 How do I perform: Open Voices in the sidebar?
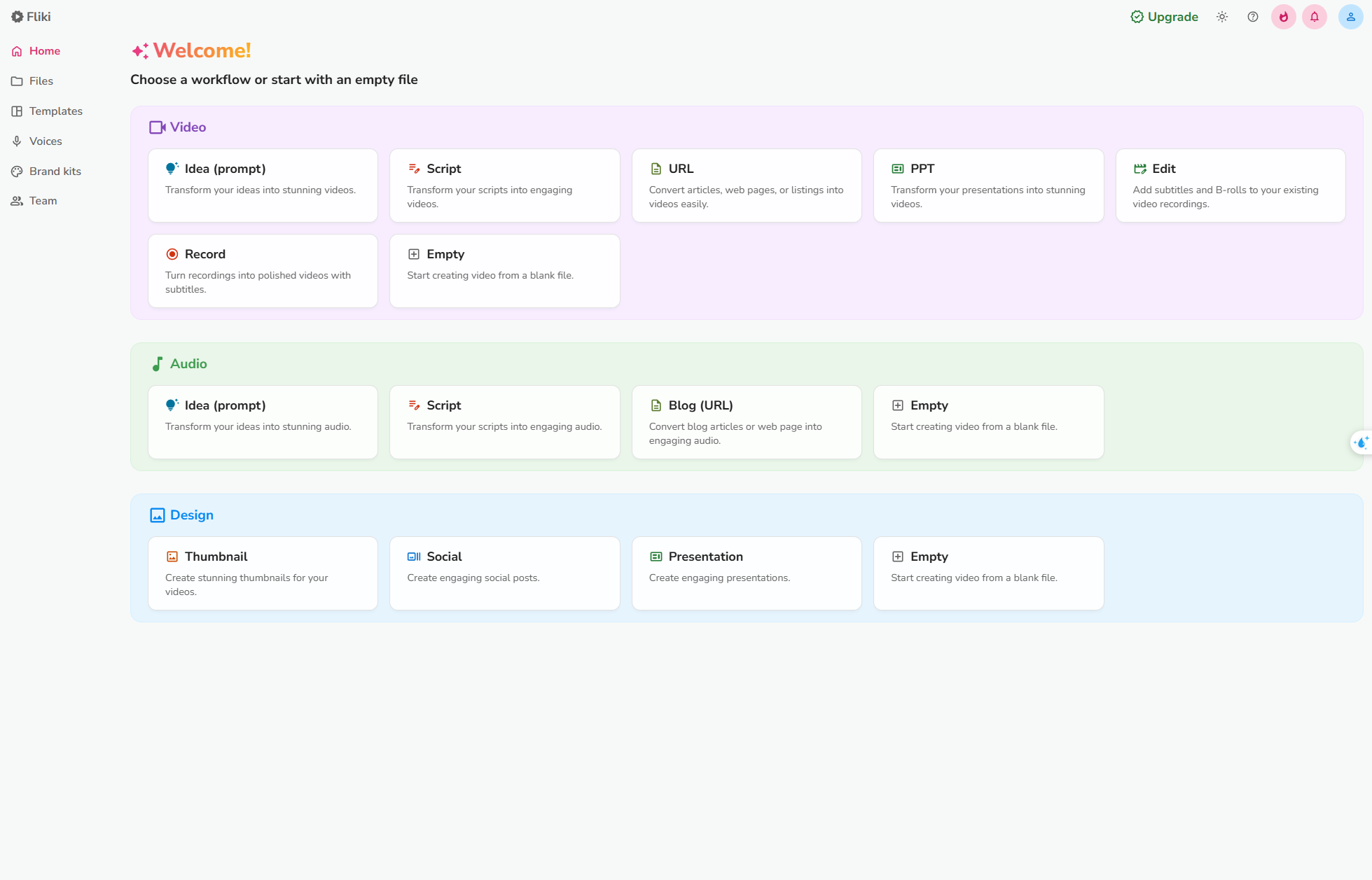(x=46, y=141)
